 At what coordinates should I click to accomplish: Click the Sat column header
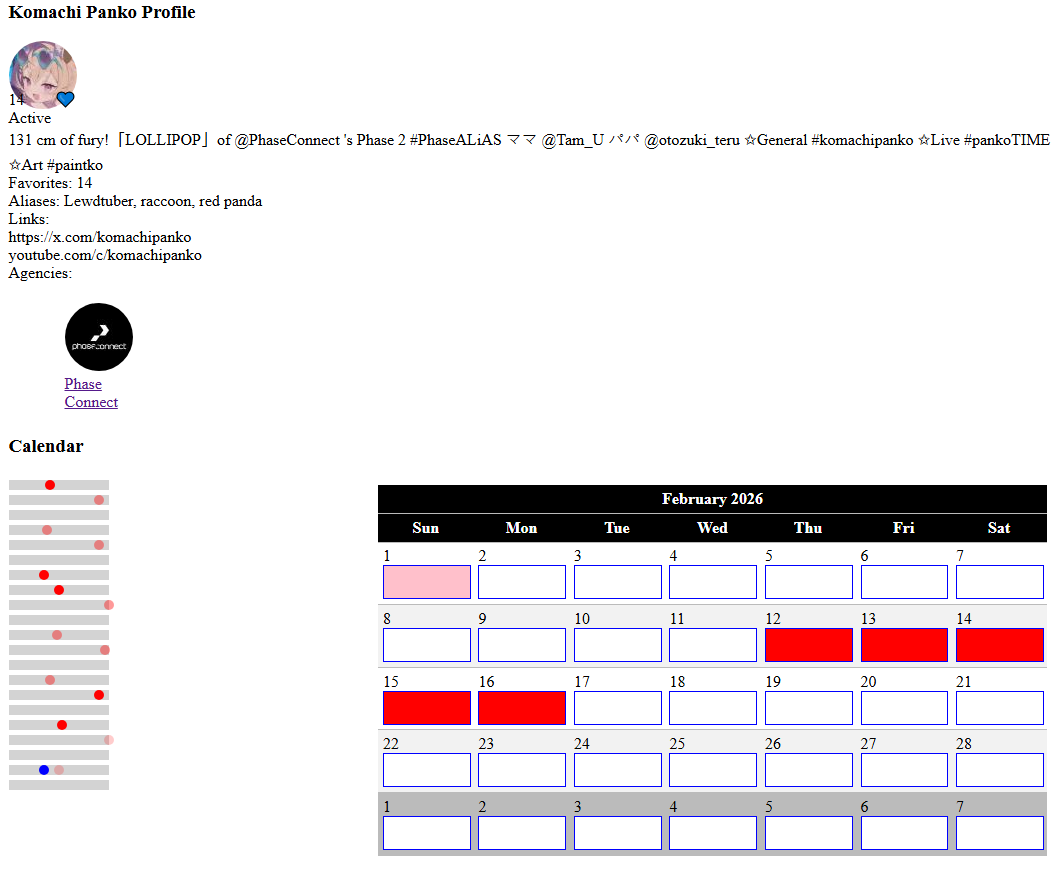[x=999, y=528]
